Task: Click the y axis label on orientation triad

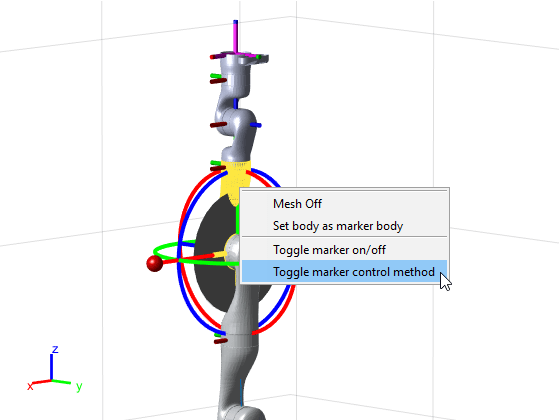Action: coord(79,386)
